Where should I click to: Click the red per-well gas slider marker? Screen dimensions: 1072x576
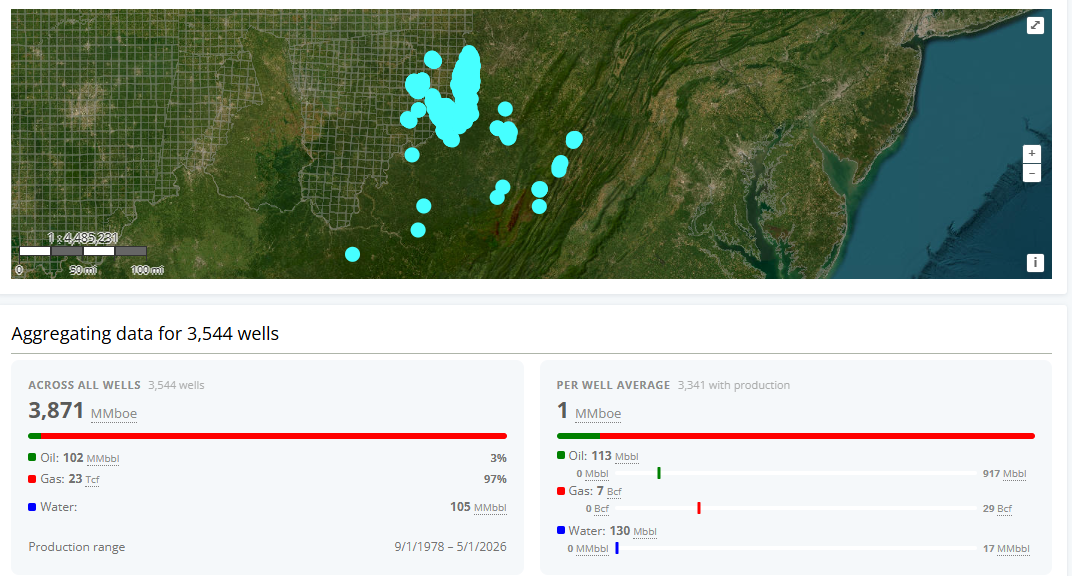(699, 508)
